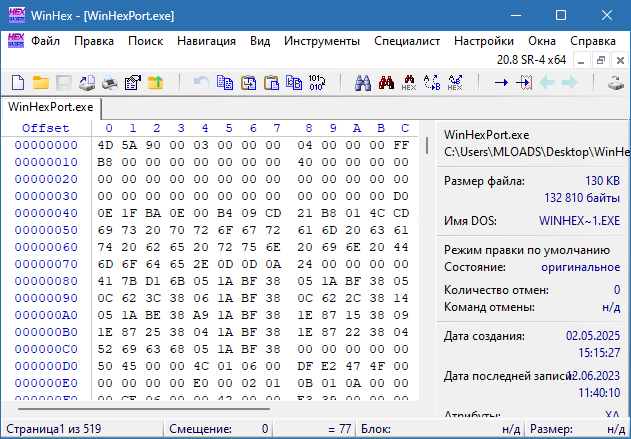The image size is (631, 439).
Task: Find hex values with red binoculars icon
Action: 386,82
